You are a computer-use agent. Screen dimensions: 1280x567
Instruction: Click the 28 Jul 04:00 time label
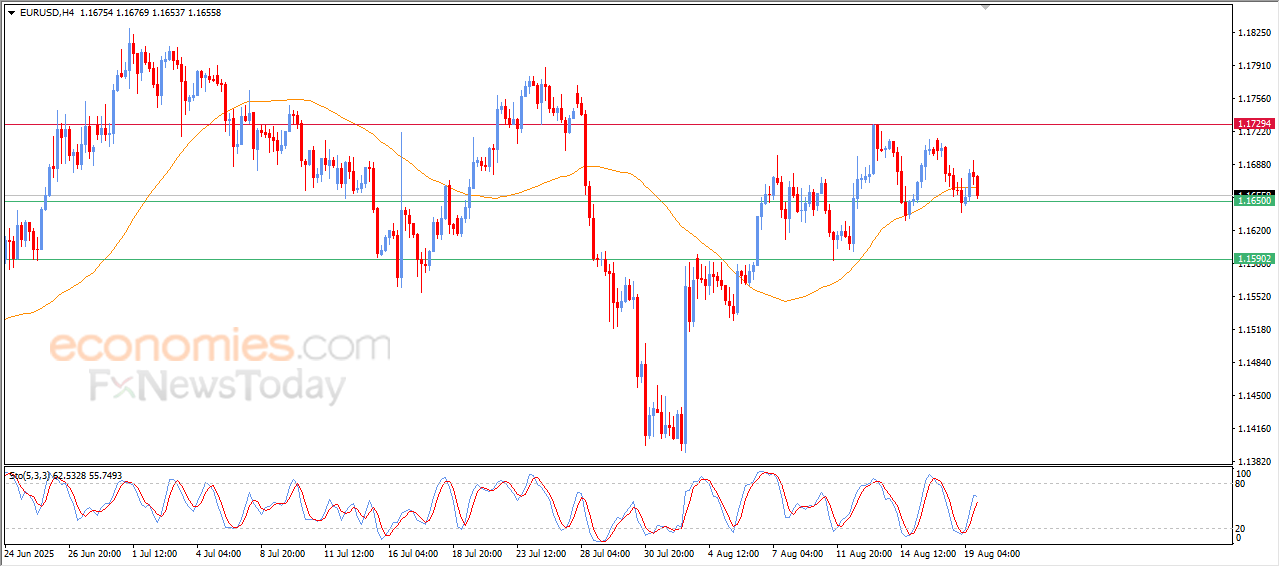coord(607,553)
